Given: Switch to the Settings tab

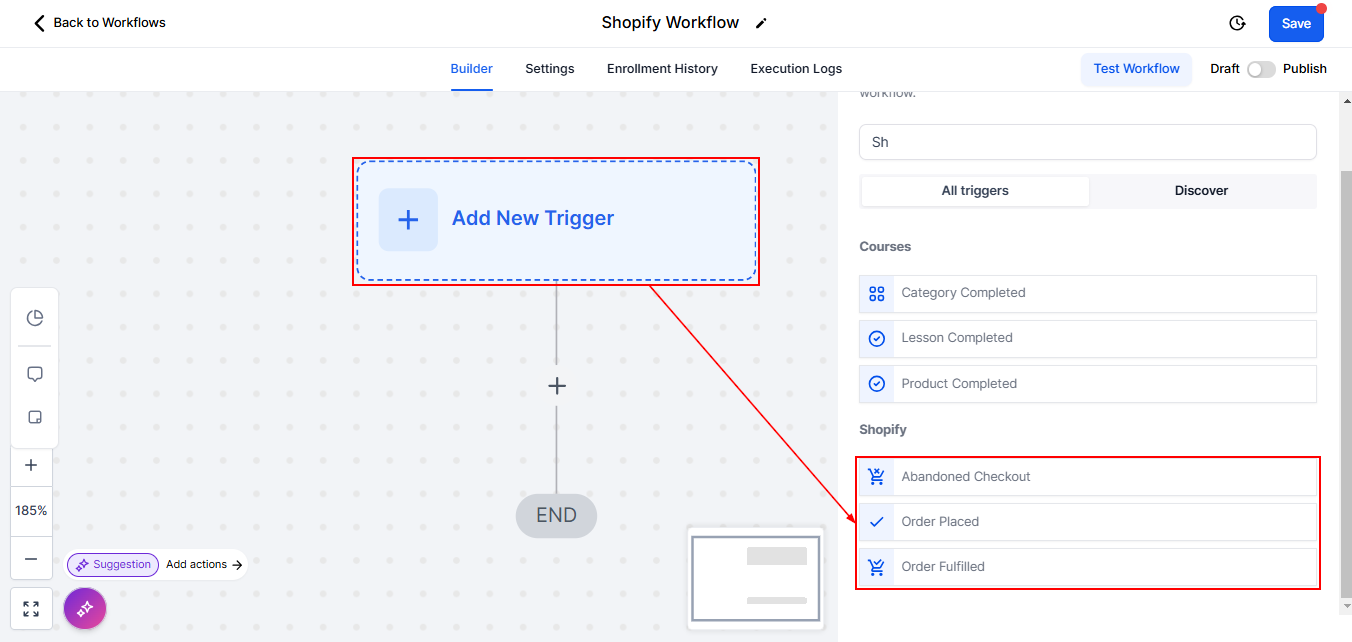Looking at the screenshot, I should click(549, 69).
